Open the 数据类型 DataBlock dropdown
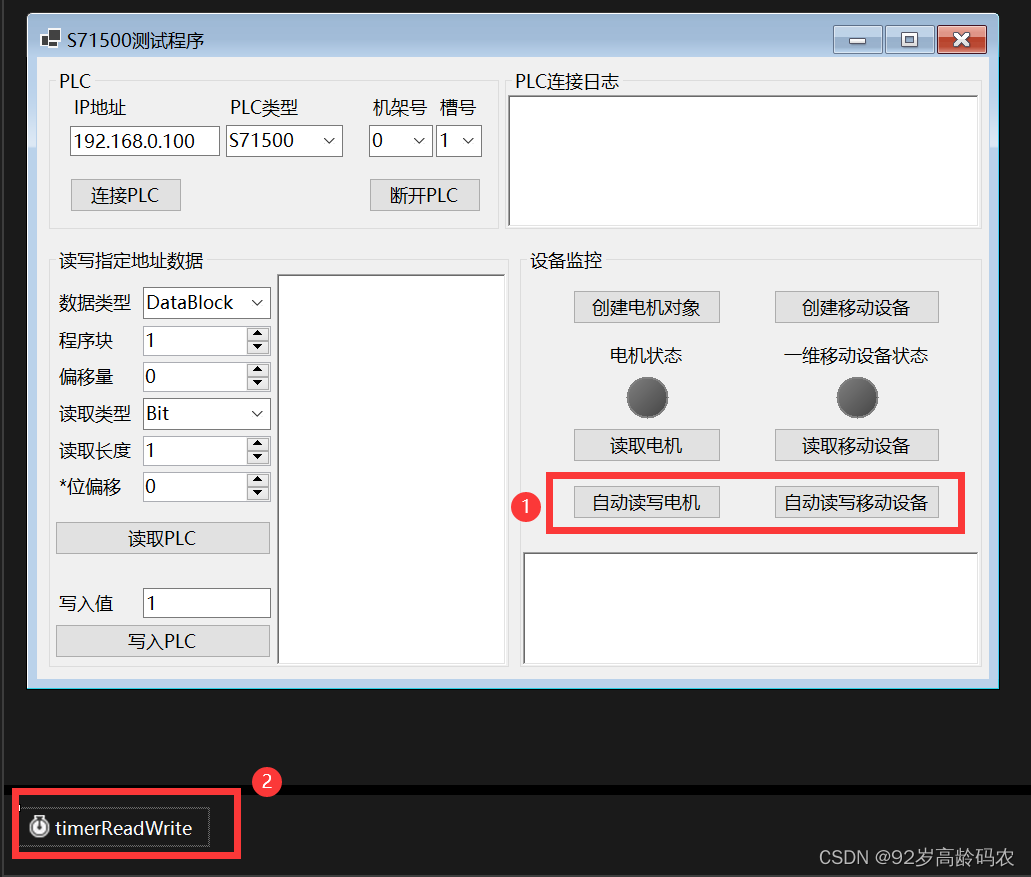The width and height of the screenshot is (1031, 877). [206, 302]
